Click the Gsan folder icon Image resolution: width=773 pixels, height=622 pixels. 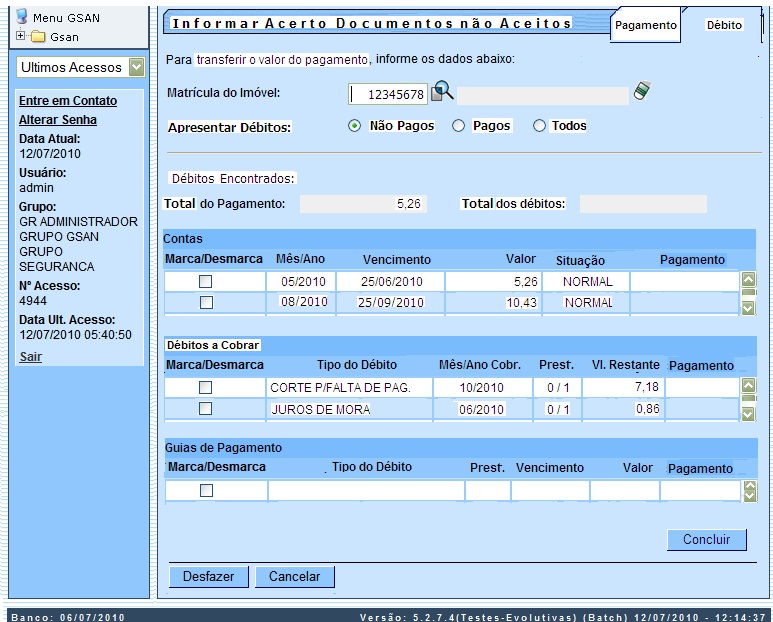pos(37,37)
